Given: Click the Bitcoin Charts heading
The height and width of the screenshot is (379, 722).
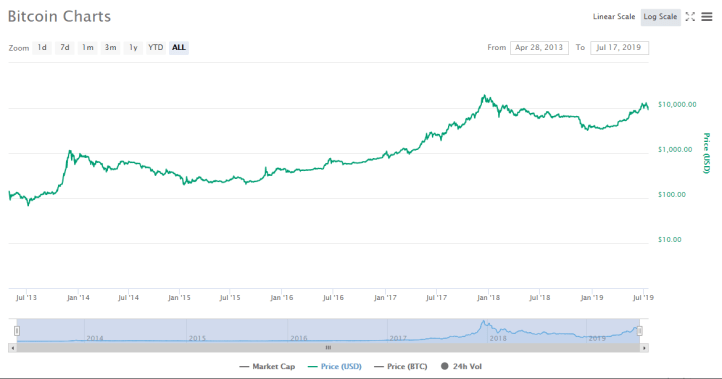Looking at the screenshot, I should click(x=59, y=17).
